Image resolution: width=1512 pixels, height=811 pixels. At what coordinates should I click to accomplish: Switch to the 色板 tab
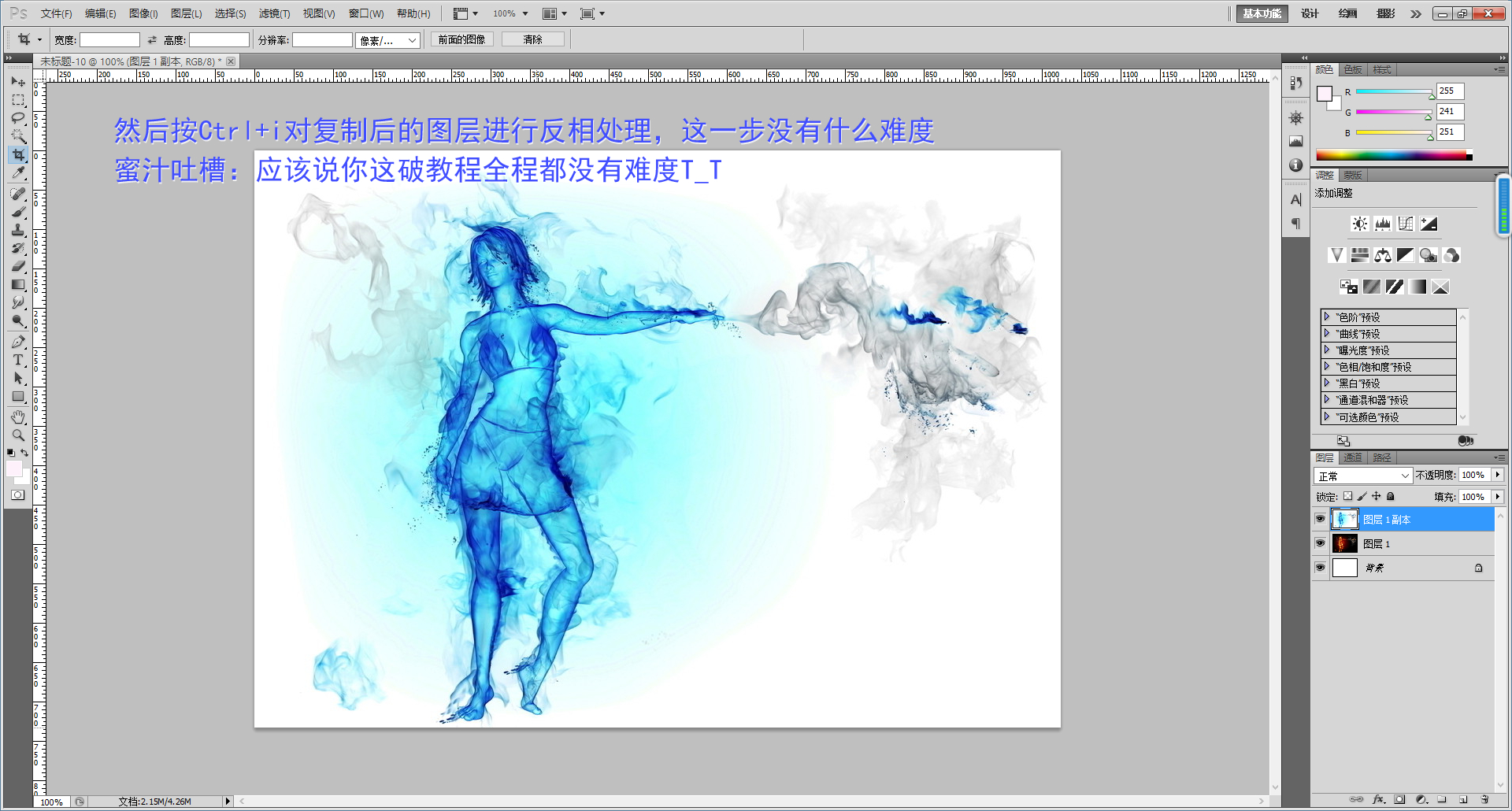(x=1353, y=70)
